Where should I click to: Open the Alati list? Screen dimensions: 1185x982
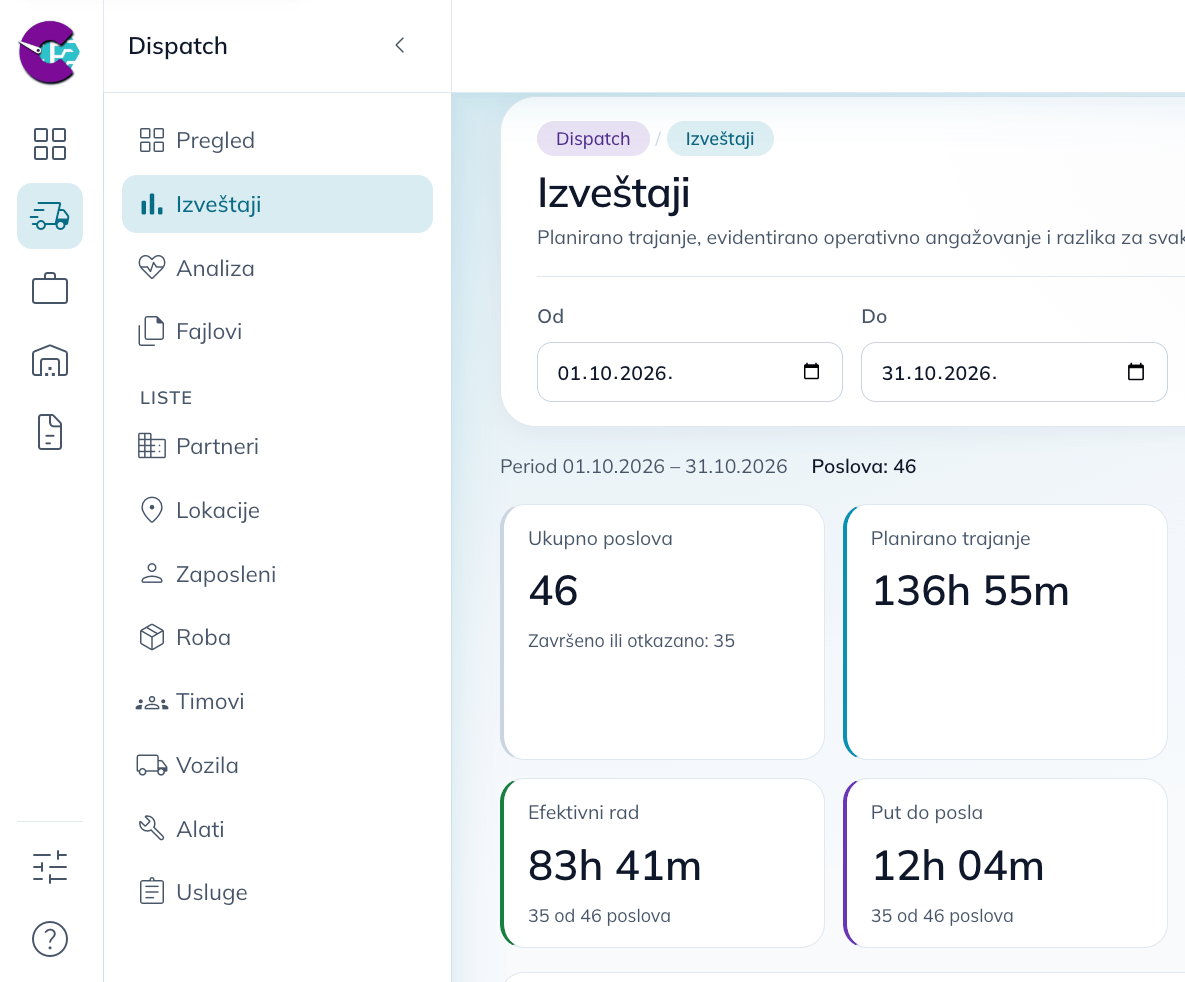point(277,829)
